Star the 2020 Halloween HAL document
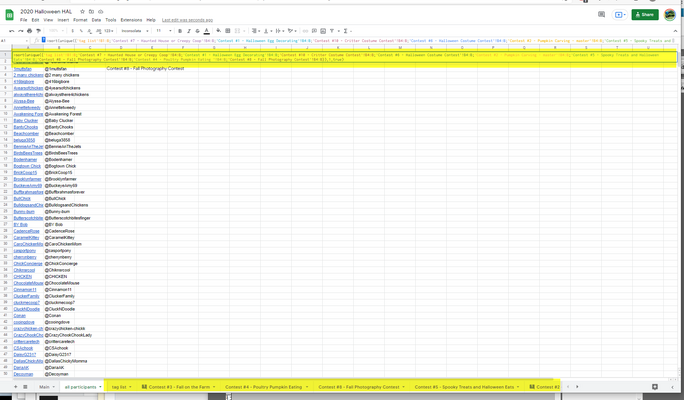684x400 pixels. click(x=82, y=12)
